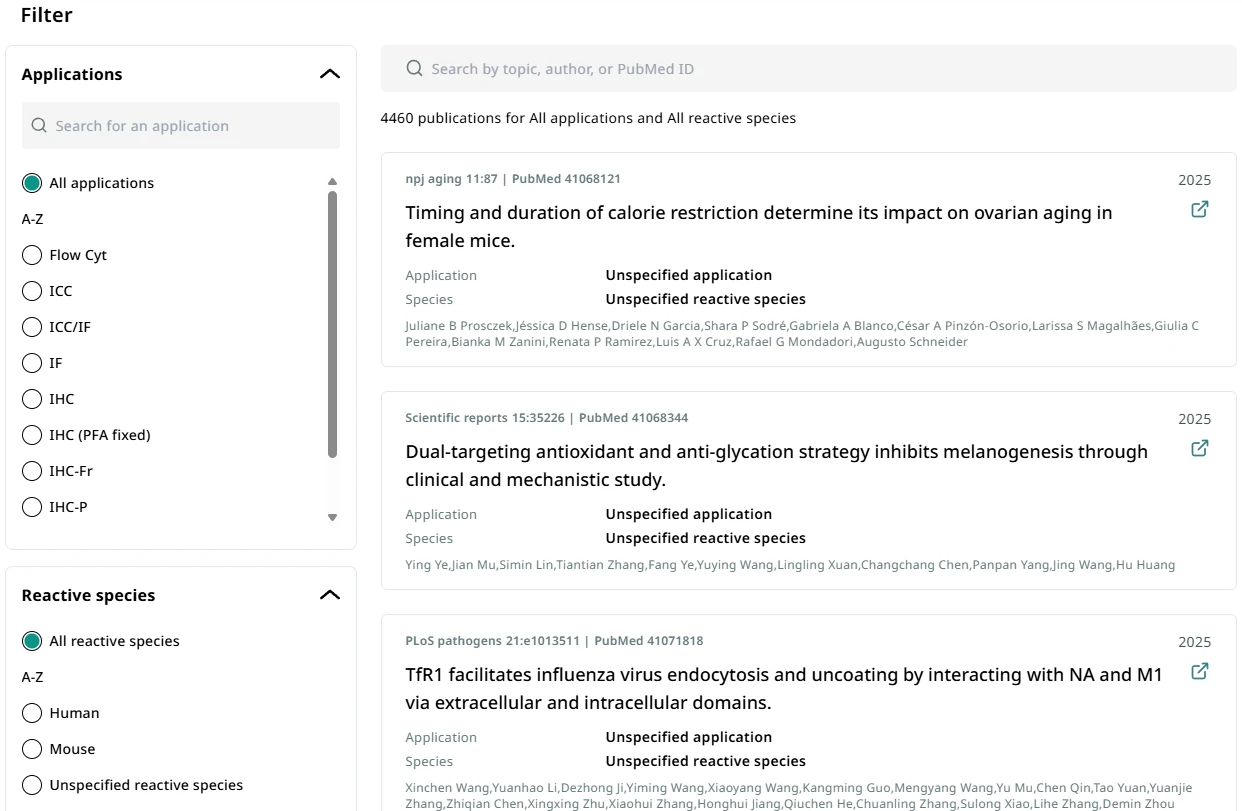This screenshot has height=811, width=1242.
Task: Select the Flow Cyt application filter
Action: pos(32,255)
